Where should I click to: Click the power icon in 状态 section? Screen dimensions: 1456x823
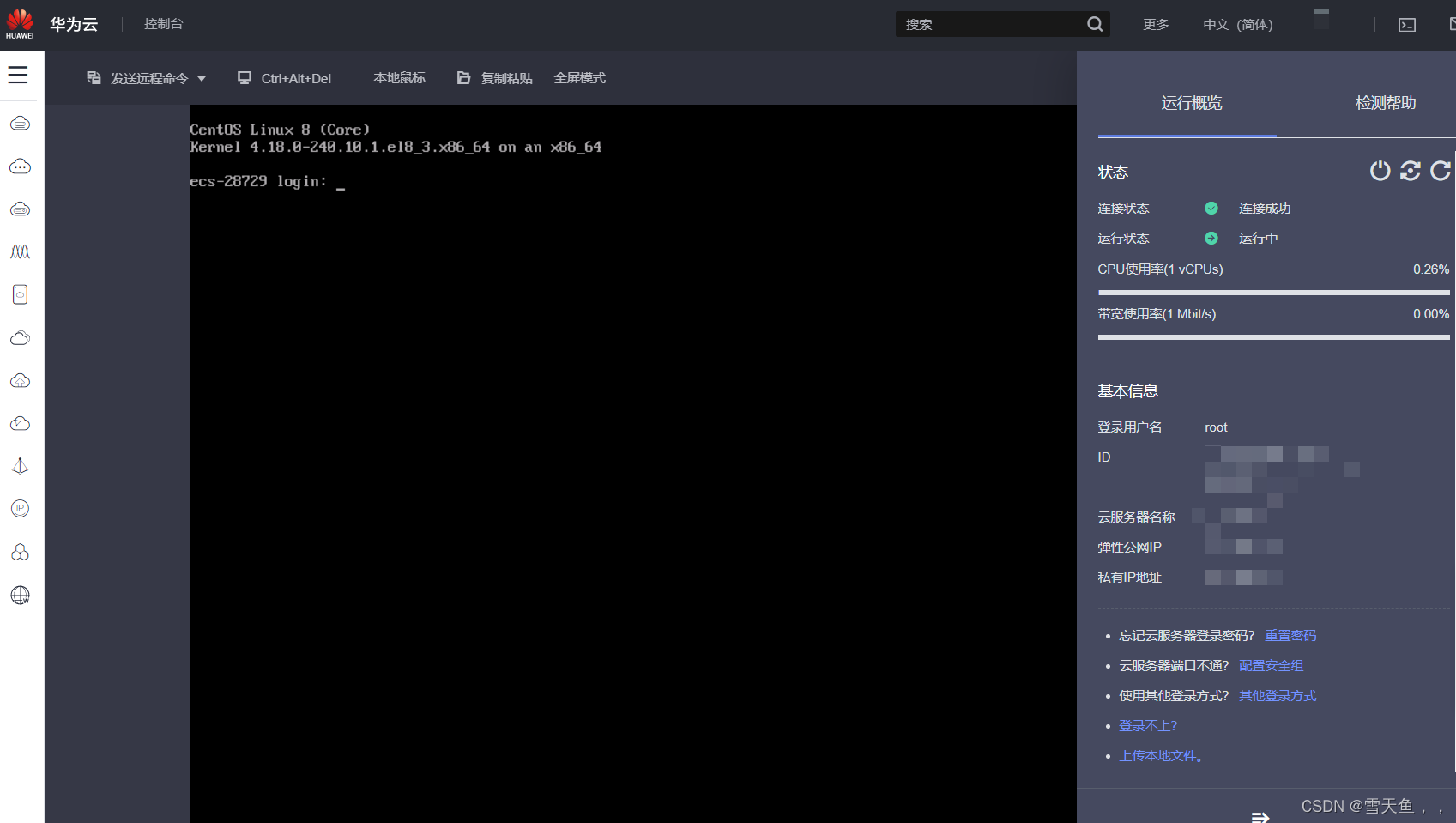[1380, 171]
